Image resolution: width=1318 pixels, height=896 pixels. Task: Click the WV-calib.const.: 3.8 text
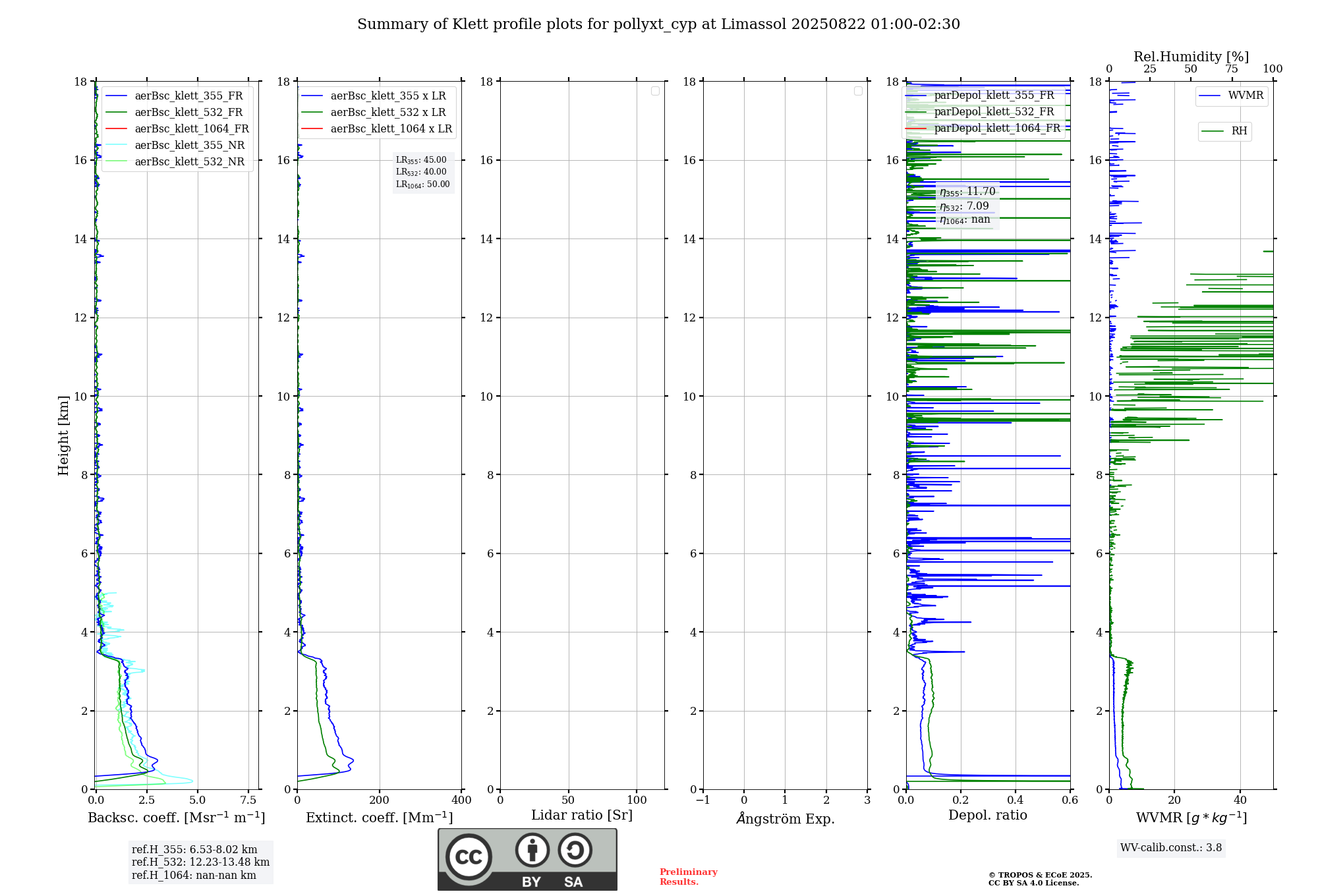click(x=1171, y=848)
